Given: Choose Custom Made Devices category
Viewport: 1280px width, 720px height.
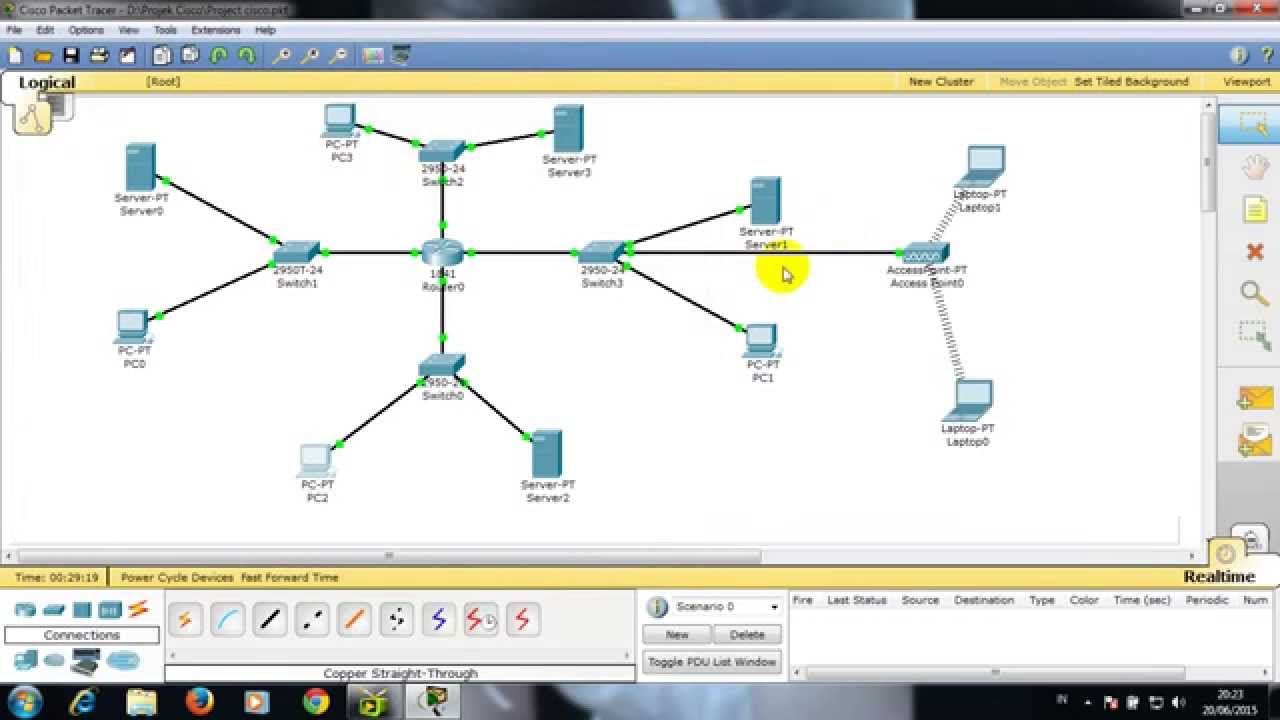Looking at the screenshot, I should pyautogui.click(x=85, y=661).
